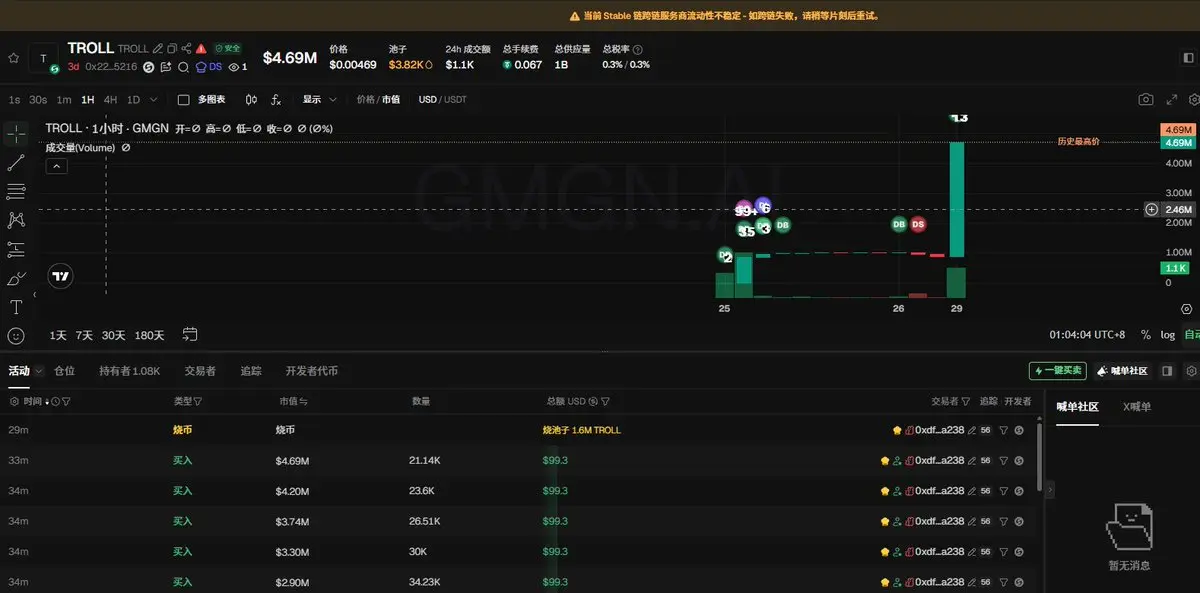Viewport: 1200px width, 593px height.
Task: Select the trend line drawing tool
Action: [x=16, y=162]
